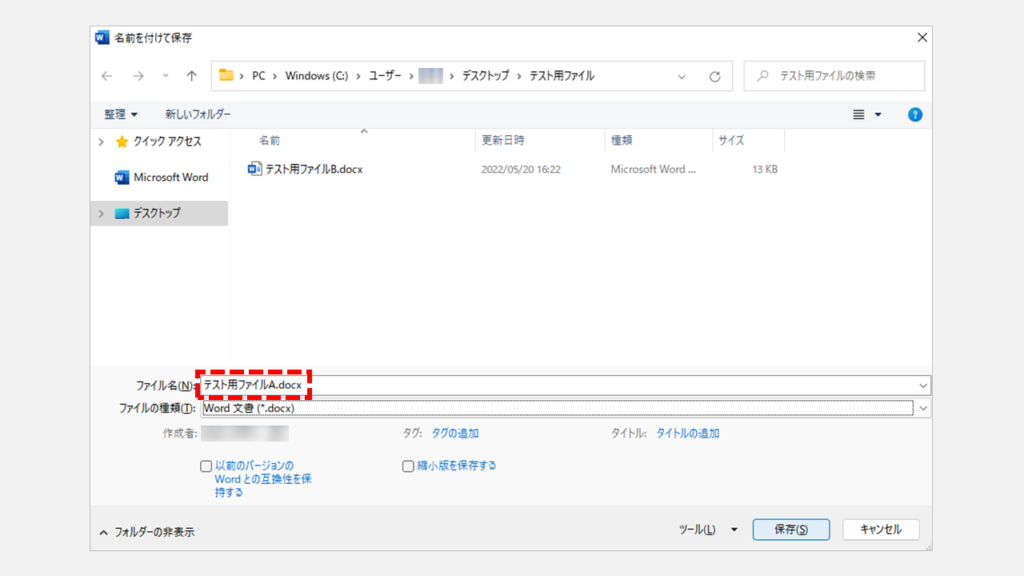1024x576 pixels.
Task: Close the 名前を付けて保存 dialog
Action: pos(922,37)
